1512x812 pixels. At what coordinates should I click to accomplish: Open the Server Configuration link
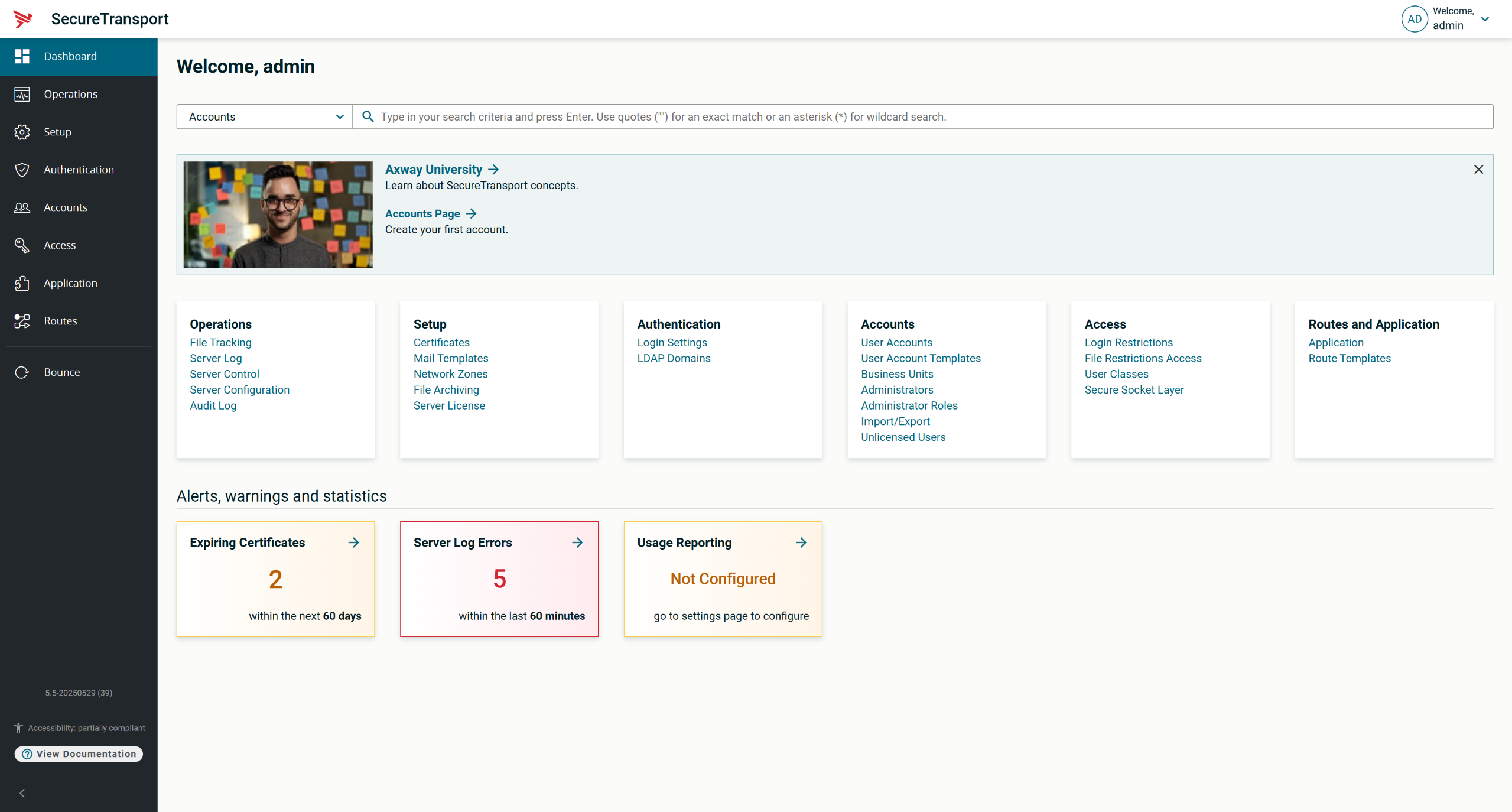239,390
